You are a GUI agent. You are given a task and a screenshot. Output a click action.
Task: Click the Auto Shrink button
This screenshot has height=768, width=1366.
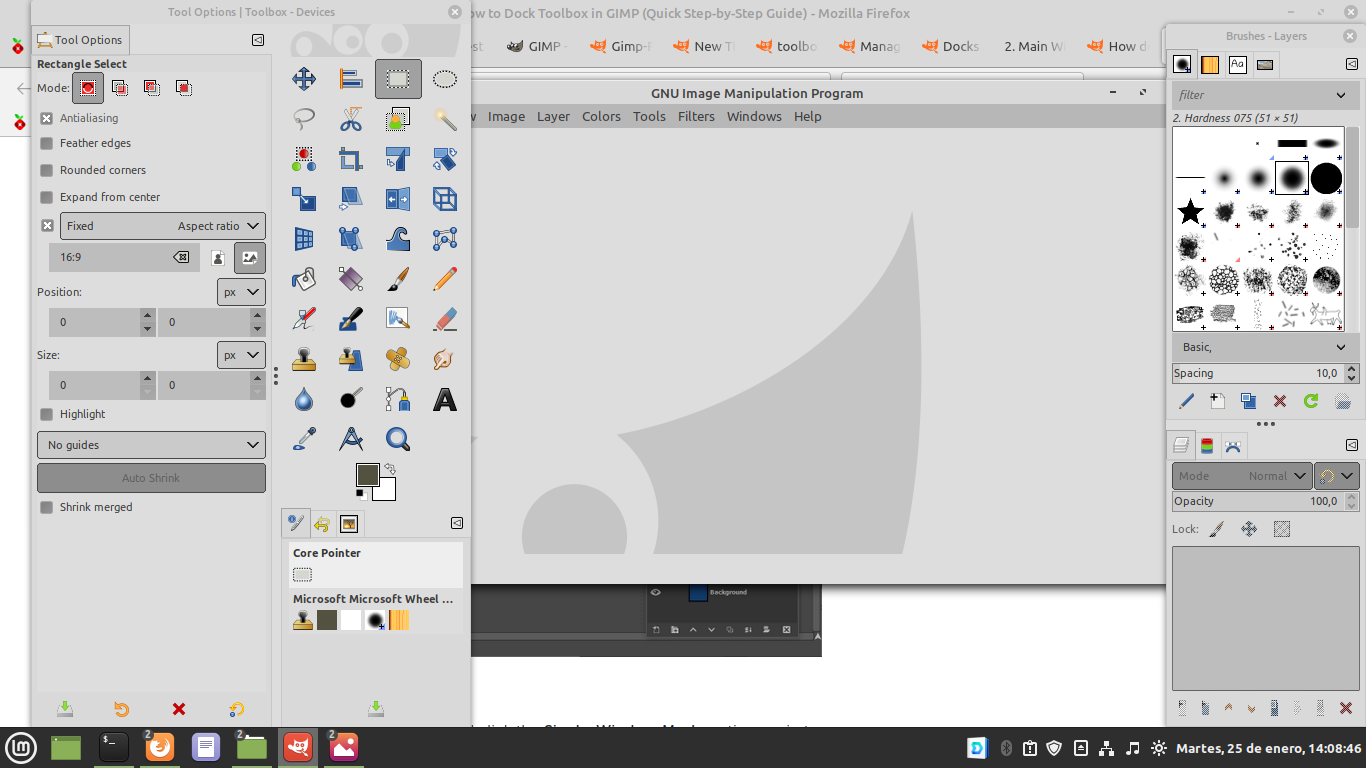click(151, 478)
